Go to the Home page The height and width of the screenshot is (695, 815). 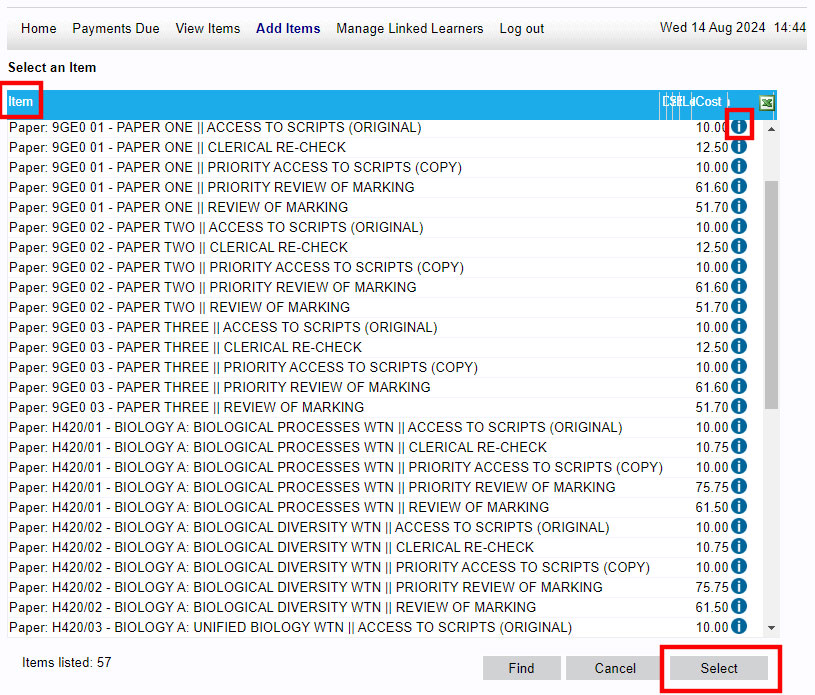[x=38, y=29]
